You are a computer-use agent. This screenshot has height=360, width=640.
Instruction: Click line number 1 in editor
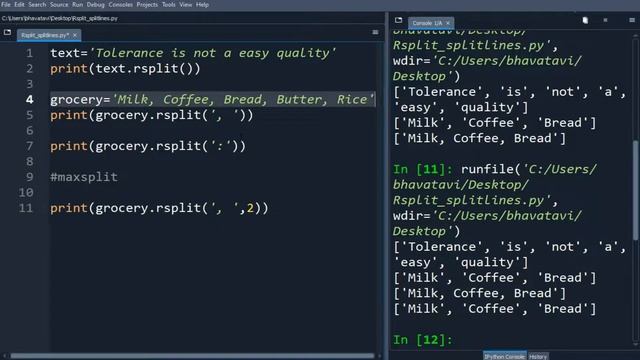(29, 53)
